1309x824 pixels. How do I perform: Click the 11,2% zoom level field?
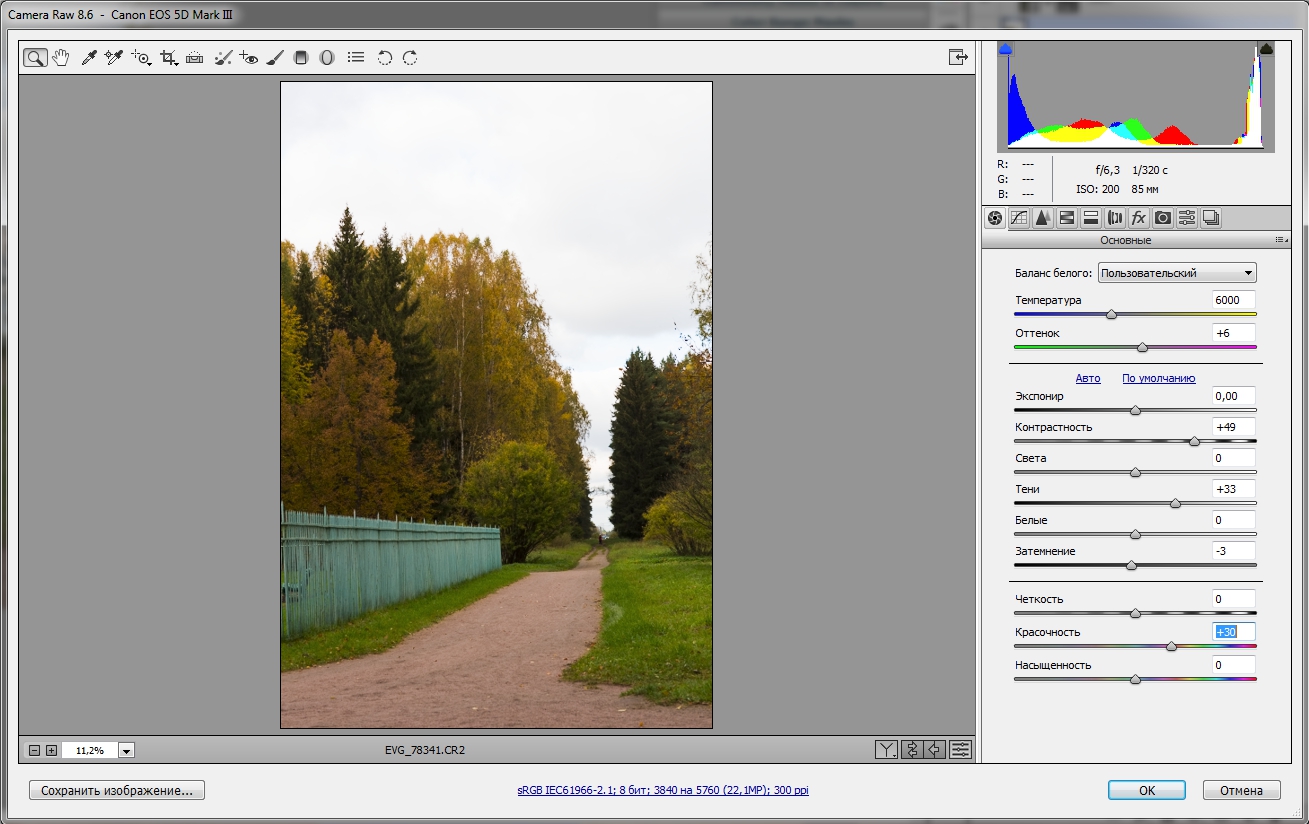pyautogui.click(x=90, y=750)
